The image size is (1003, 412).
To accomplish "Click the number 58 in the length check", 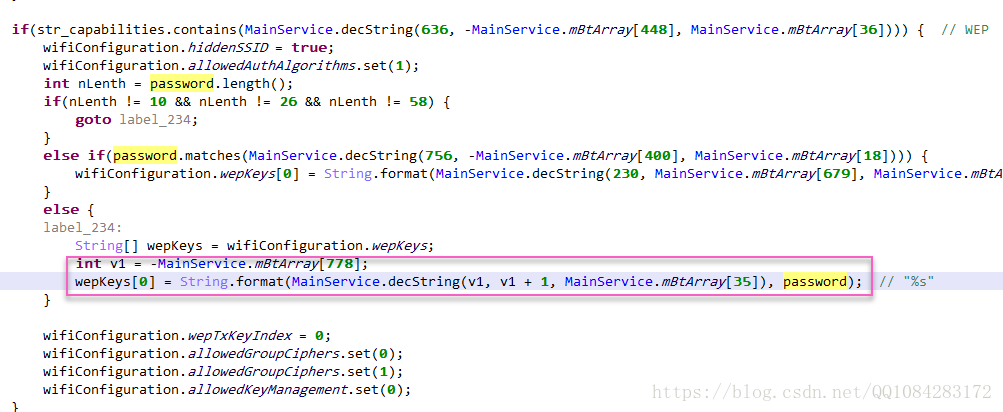I will (418, 101).
